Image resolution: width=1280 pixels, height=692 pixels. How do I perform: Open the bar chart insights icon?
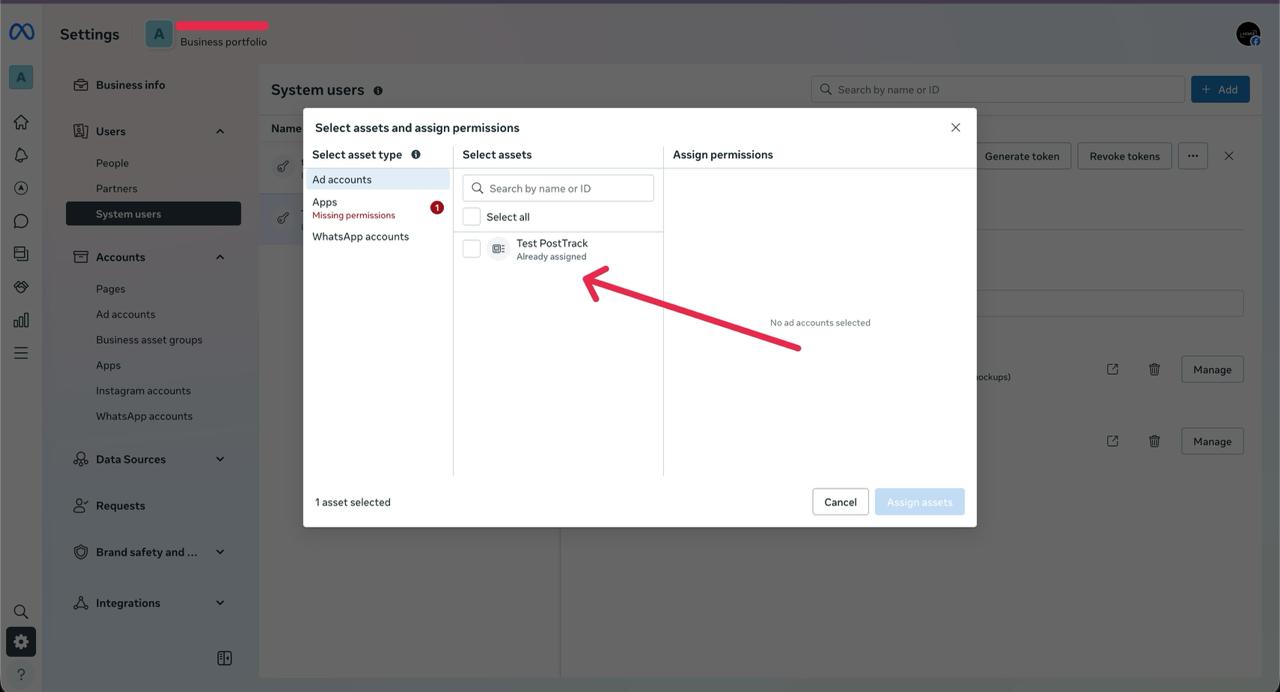(x=20, y=319)
